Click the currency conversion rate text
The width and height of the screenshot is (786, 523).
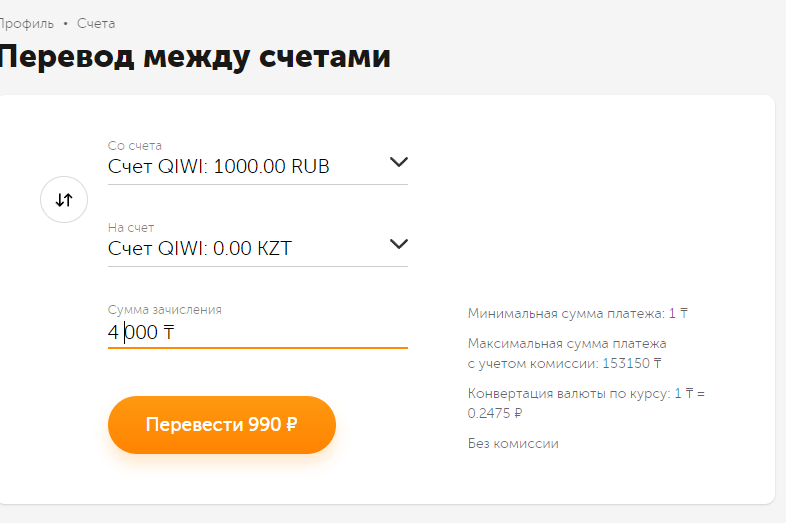click(x=586, y=403)
